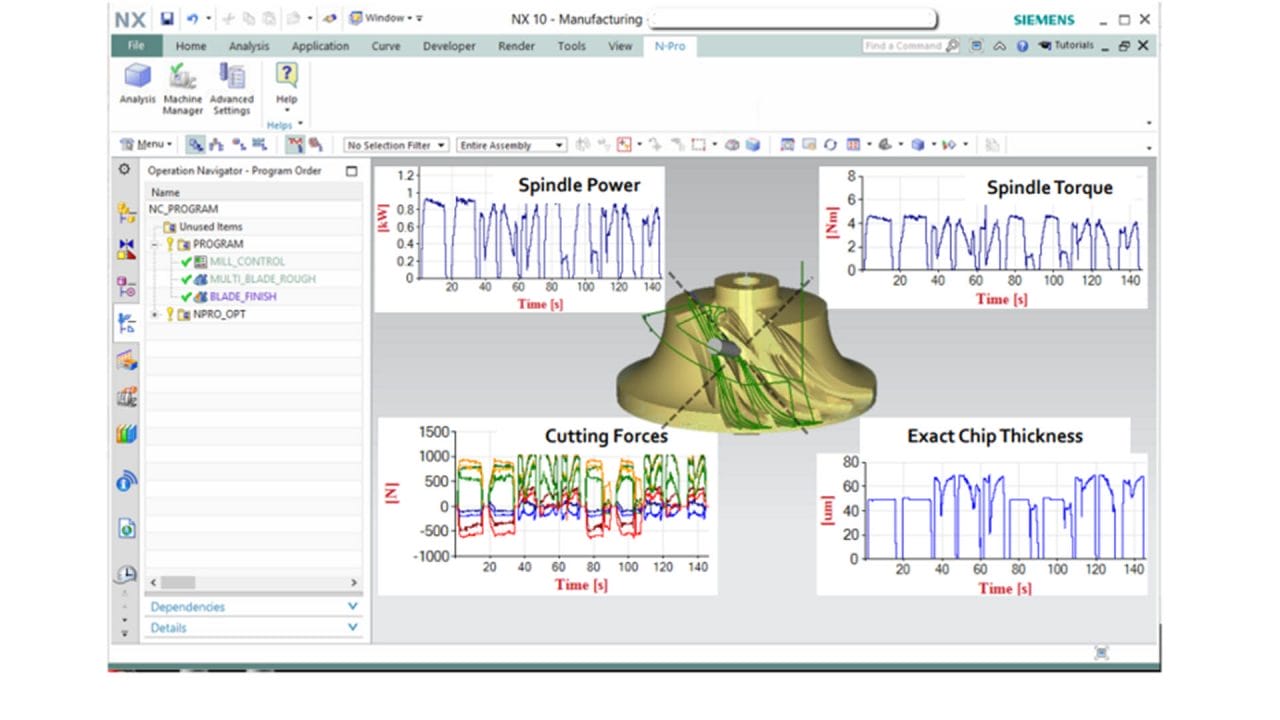This screenshot has height=720, width=1280.
Task: Open the Render menu tab
Action: pyautogui.click(x=516, y=46)
